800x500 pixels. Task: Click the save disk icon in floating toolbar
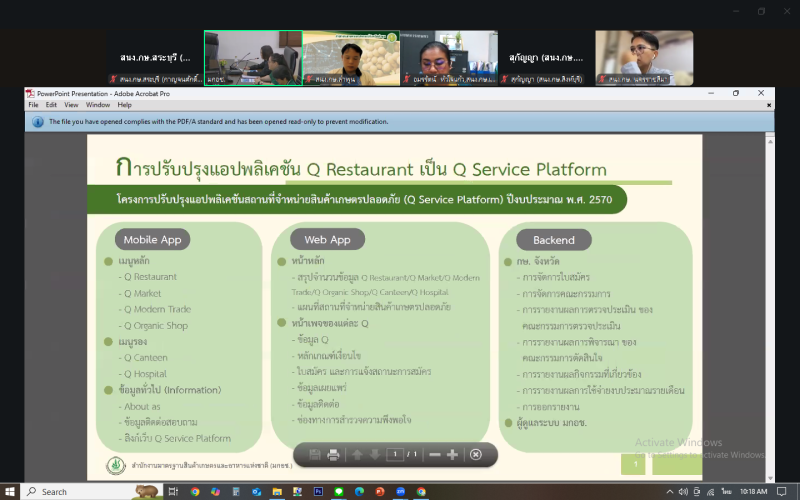[315, 455]
